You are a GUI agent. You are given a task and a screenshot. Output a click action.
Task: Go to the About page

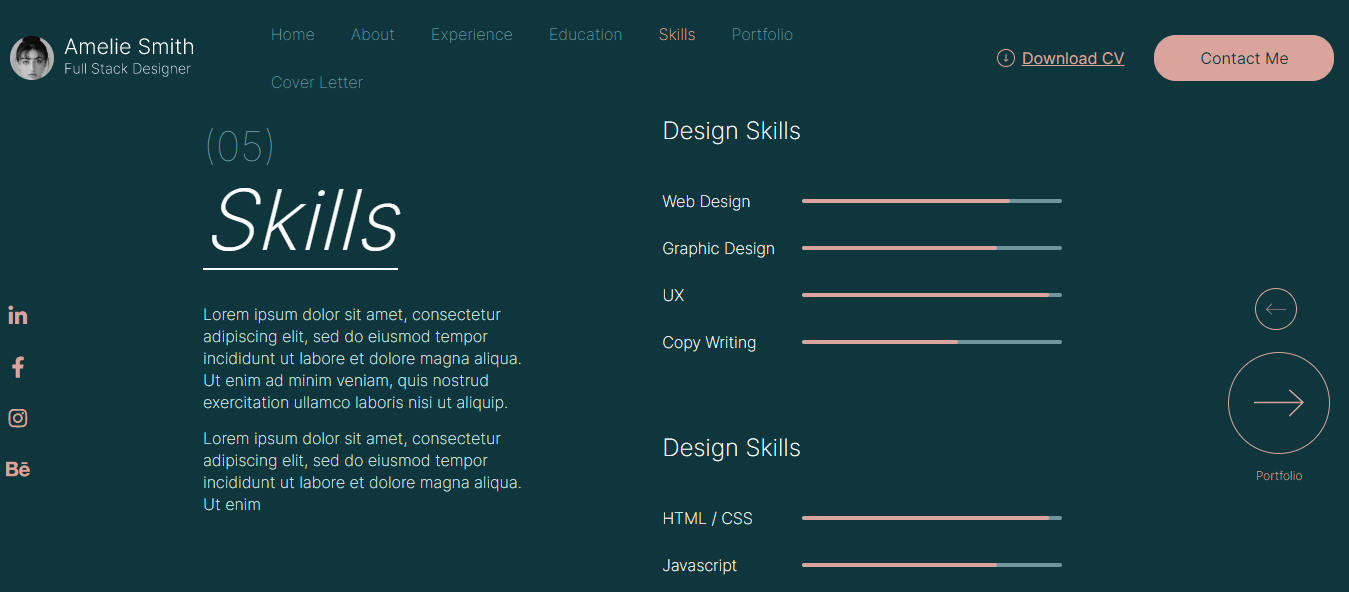tap(373, 34)
